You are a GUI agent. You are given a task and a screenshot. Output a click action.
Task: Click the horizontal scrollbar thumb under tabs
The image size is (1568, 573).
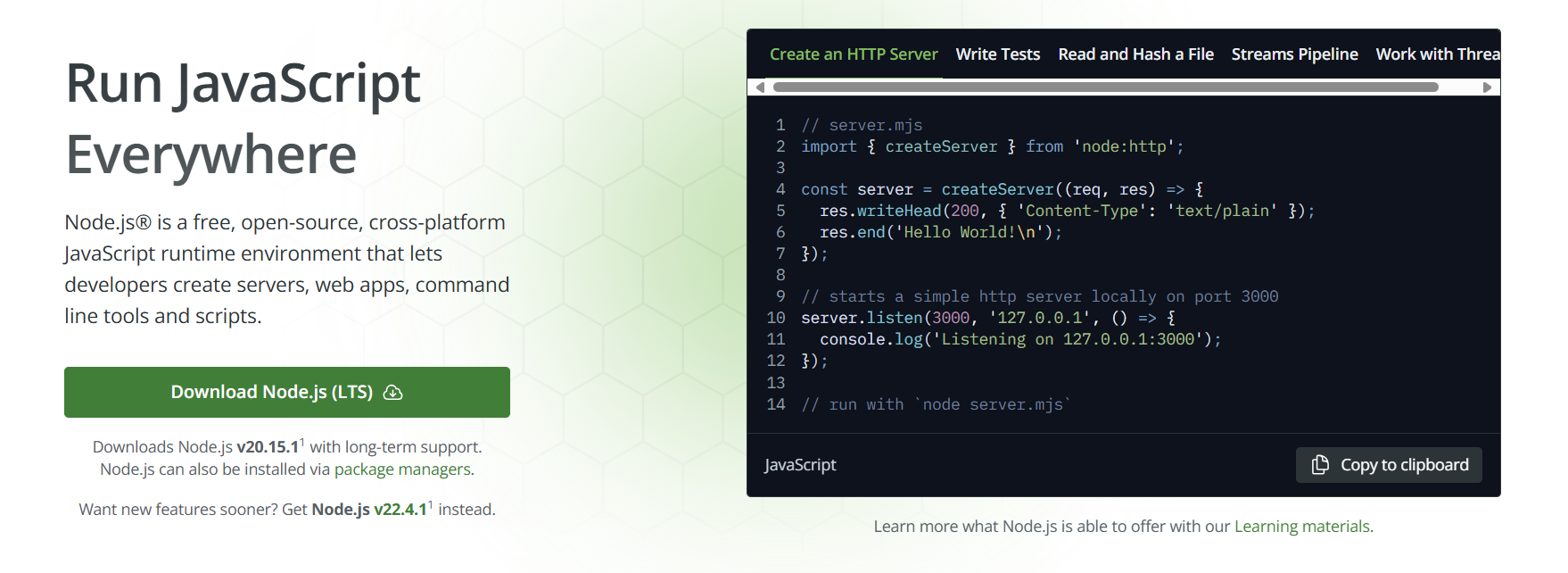tap(1106, 87)
